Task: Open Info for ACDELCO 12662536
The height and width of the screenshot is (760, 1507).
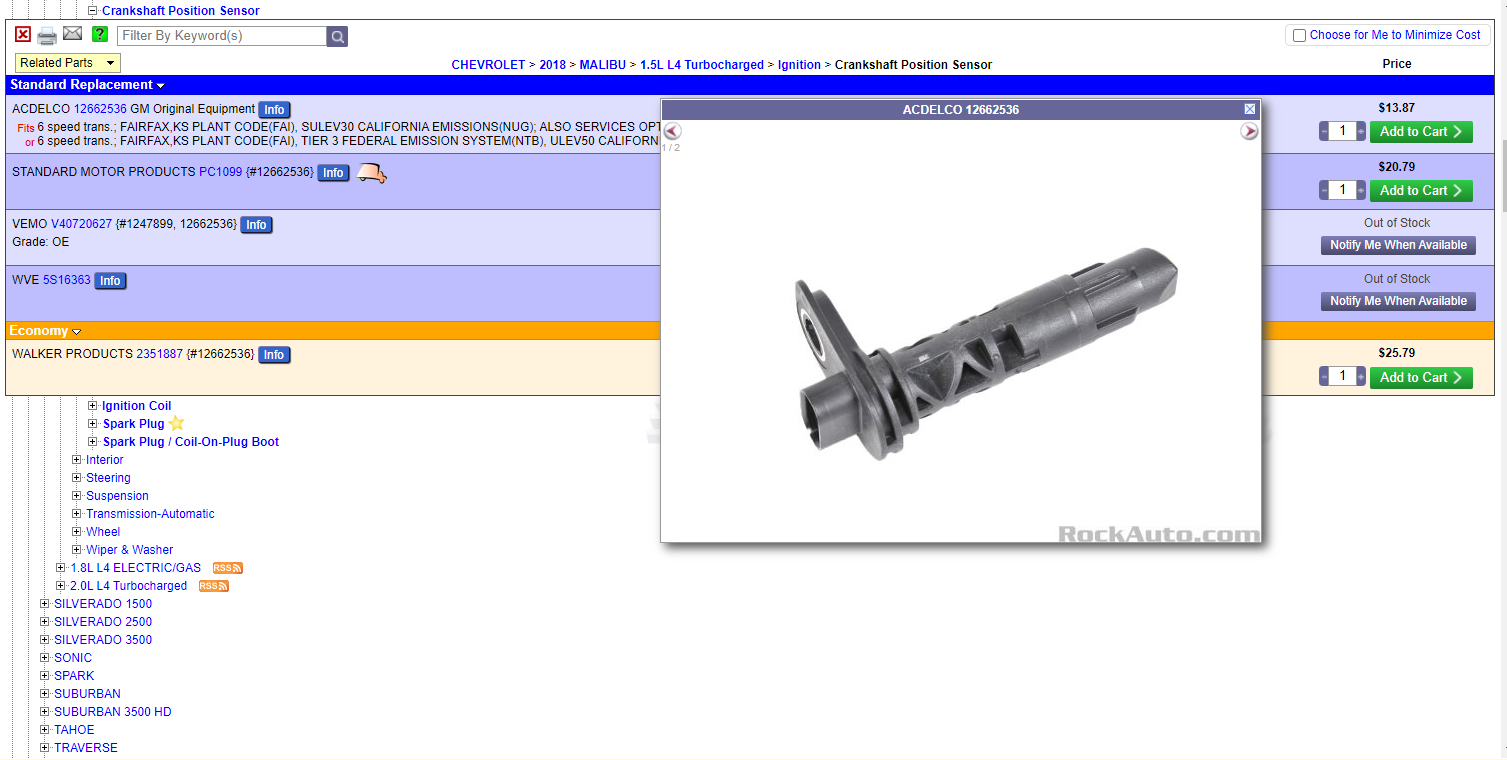Action: tap(274, 110)
